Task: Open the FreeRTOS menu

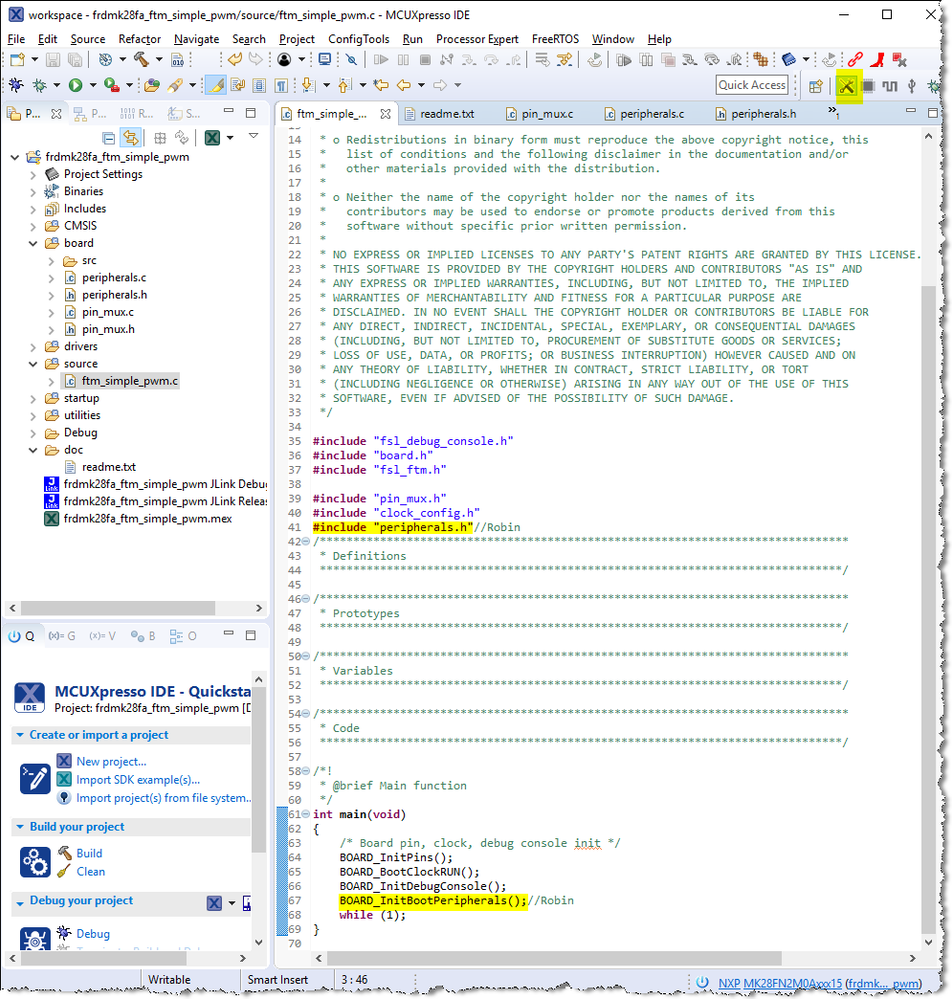Action: [x=555, y=39]
